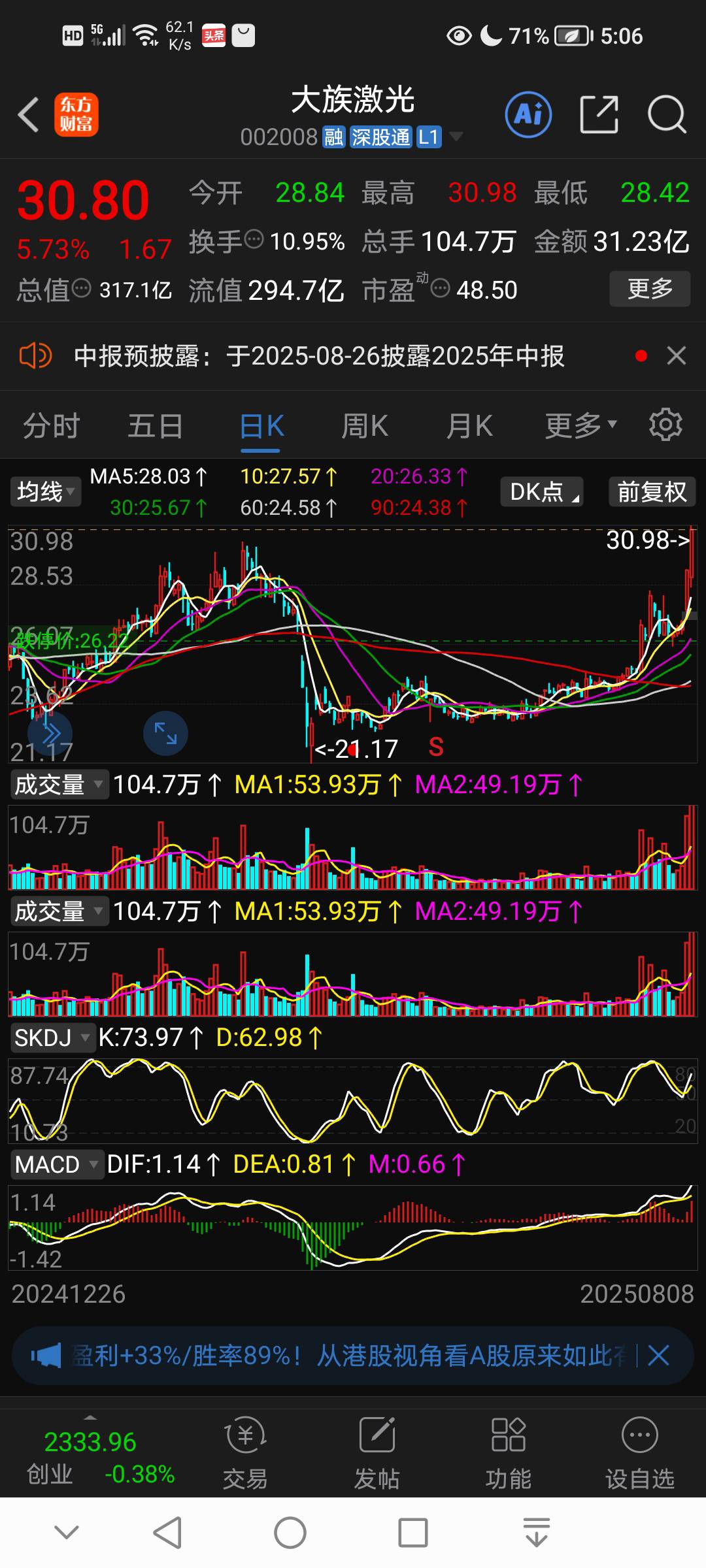Open the MACD indicator dropdown

[x=57, y=1164]
